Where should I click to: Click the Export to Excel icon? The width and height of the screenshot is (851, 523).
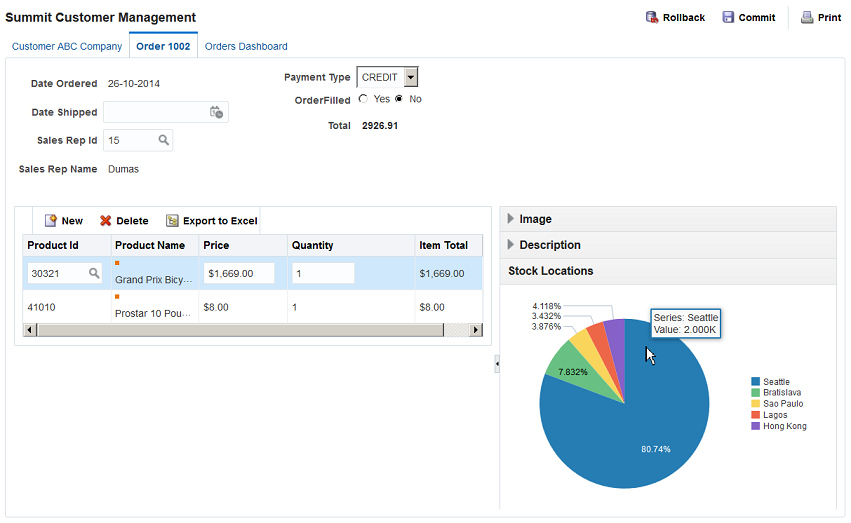(x=172, y=220)
